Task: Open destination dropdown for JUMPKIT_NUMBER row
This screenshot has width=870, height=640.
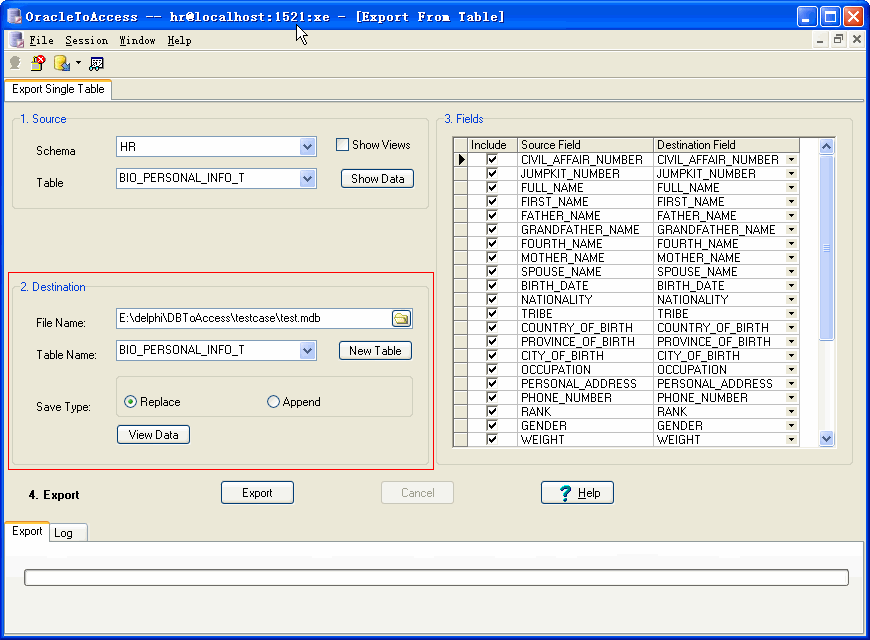Action: [x=792, y=174]
